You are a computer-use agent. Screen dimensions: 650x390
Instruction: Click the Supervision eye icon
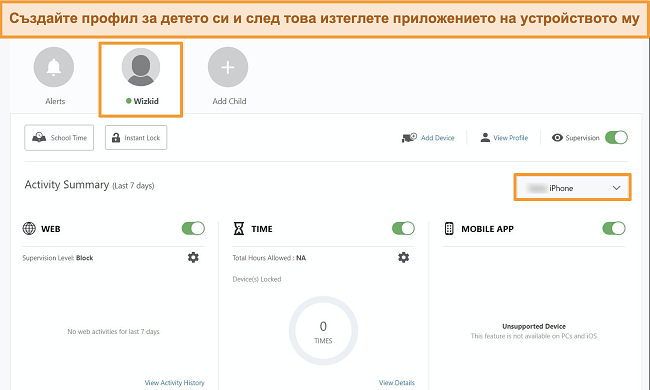[557, 138]
